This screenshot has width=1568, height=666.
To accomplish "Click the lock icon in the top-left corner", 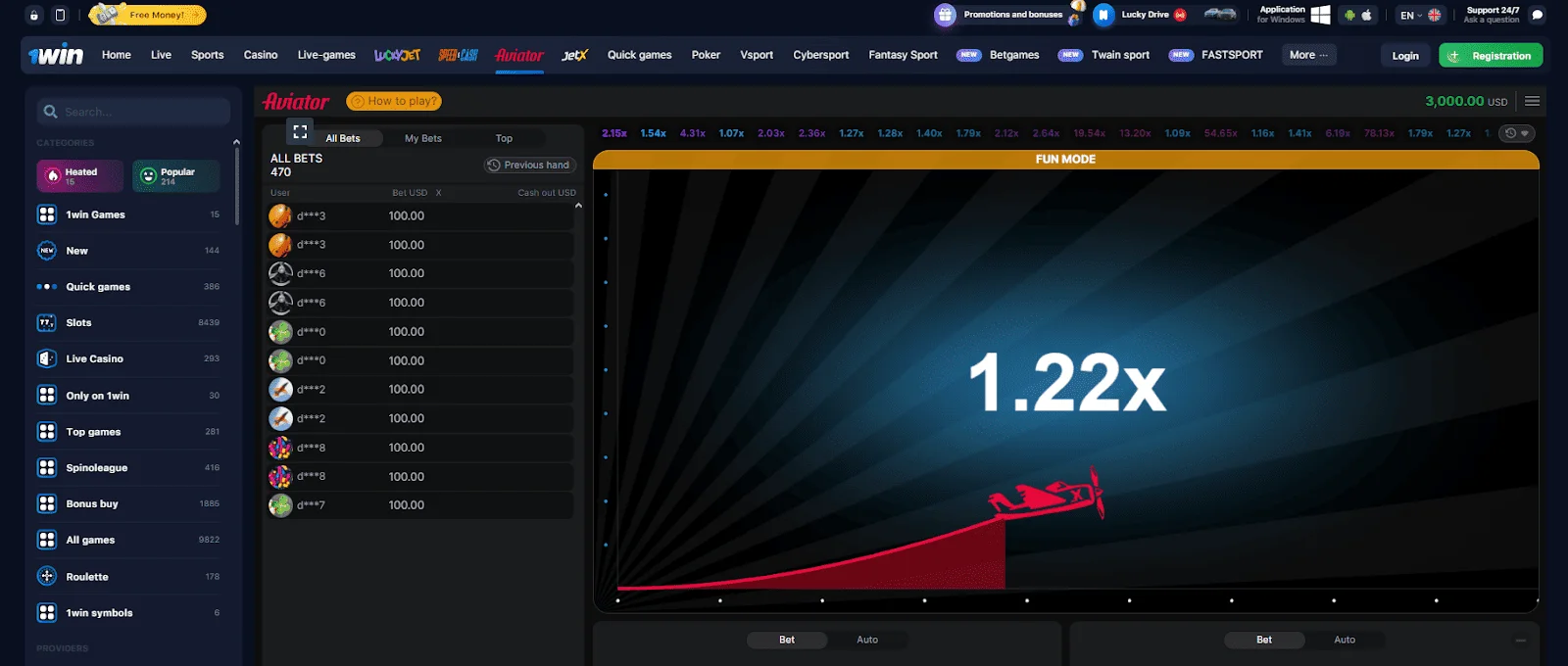I will pos(34,15).
